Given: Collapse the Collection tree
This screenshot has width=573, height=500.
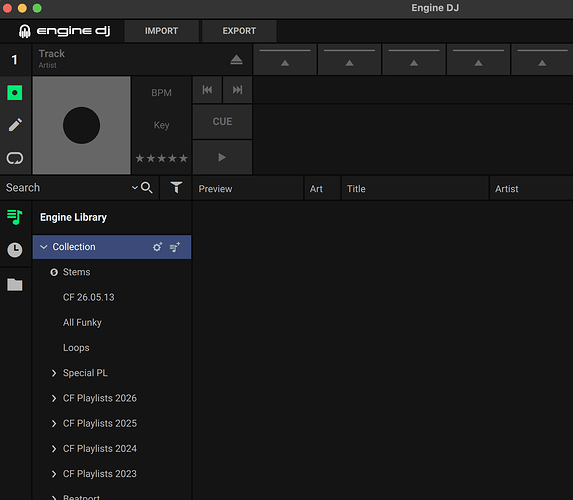Looking at the screenshot, I should coord(43,247).
